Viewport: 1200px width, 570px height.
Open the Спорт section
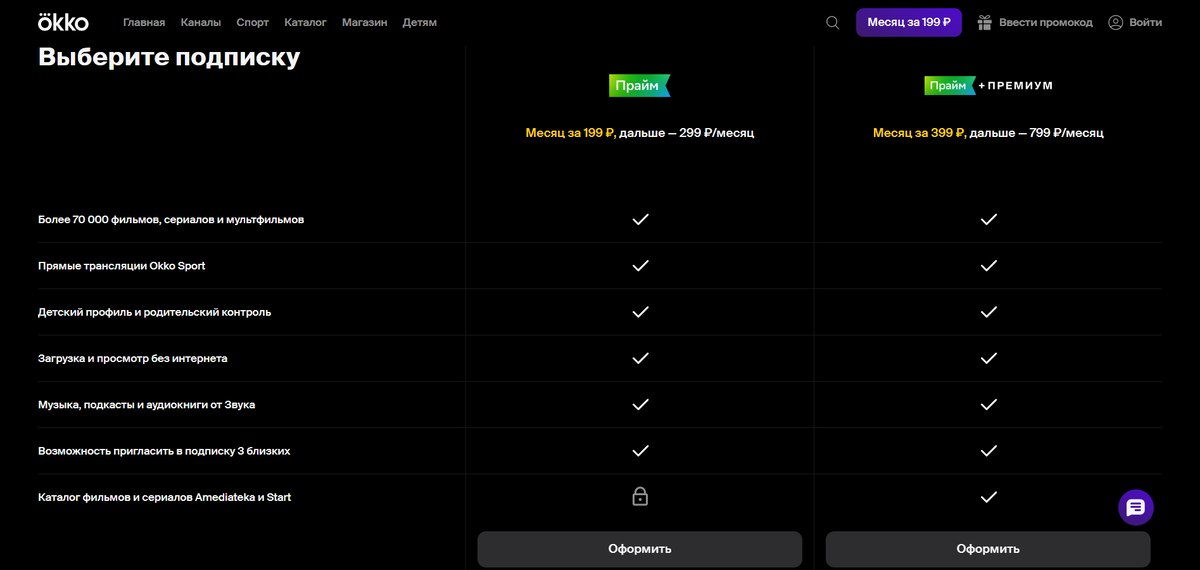click(x=253, y=22)
